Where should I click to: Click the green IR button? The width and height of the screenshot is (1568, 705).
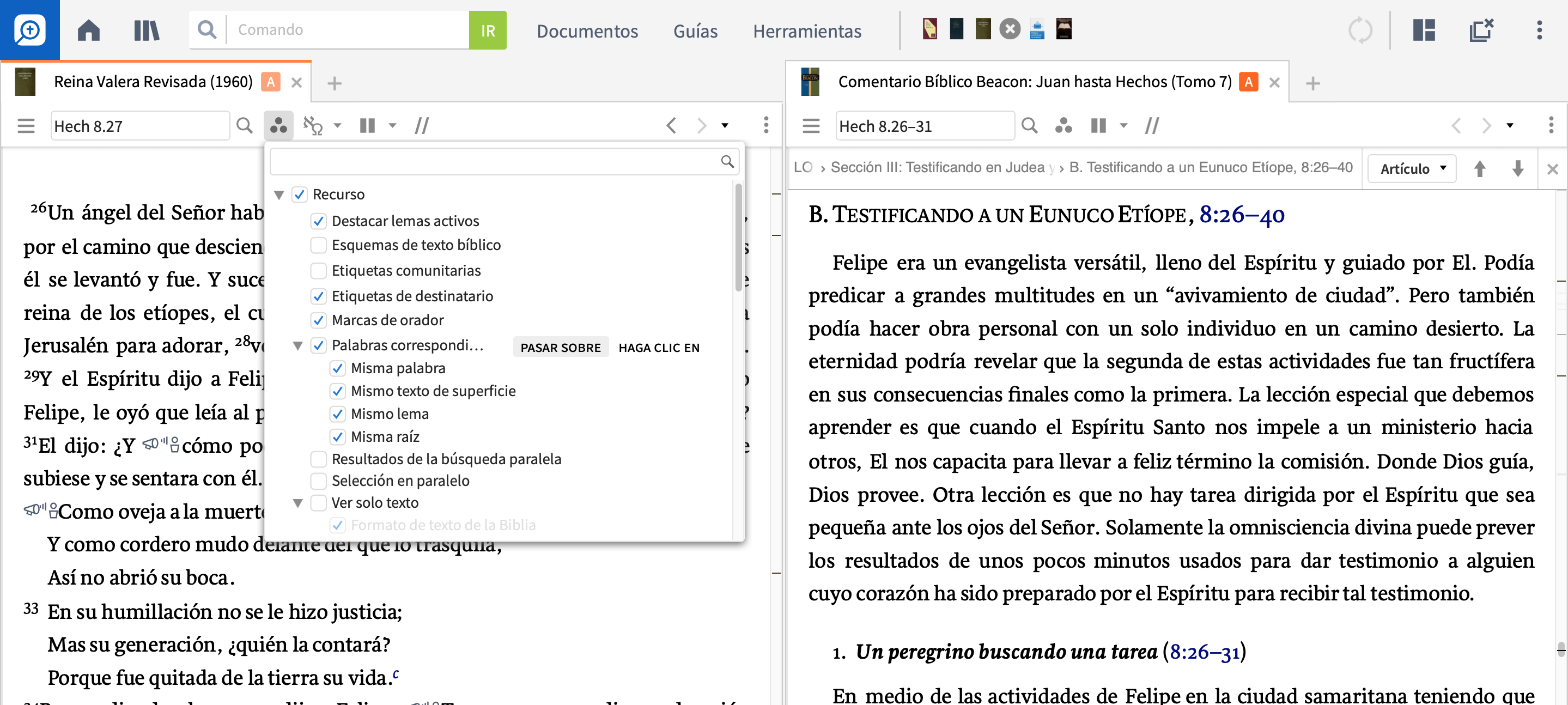click(488, 30)
